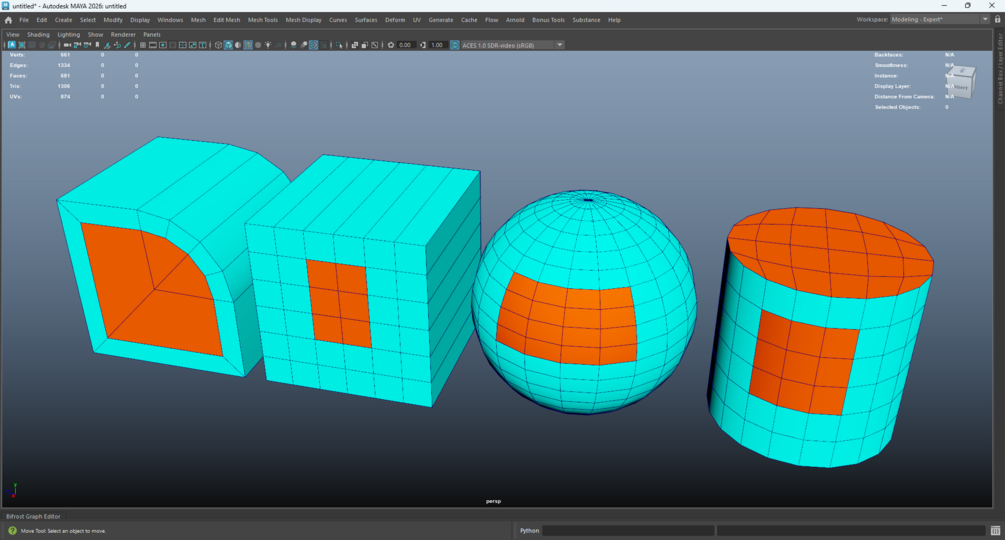The width and height of the screenshot is (1005, 540).
Task: Click the isolate select icon
Action: click(340, 45)
